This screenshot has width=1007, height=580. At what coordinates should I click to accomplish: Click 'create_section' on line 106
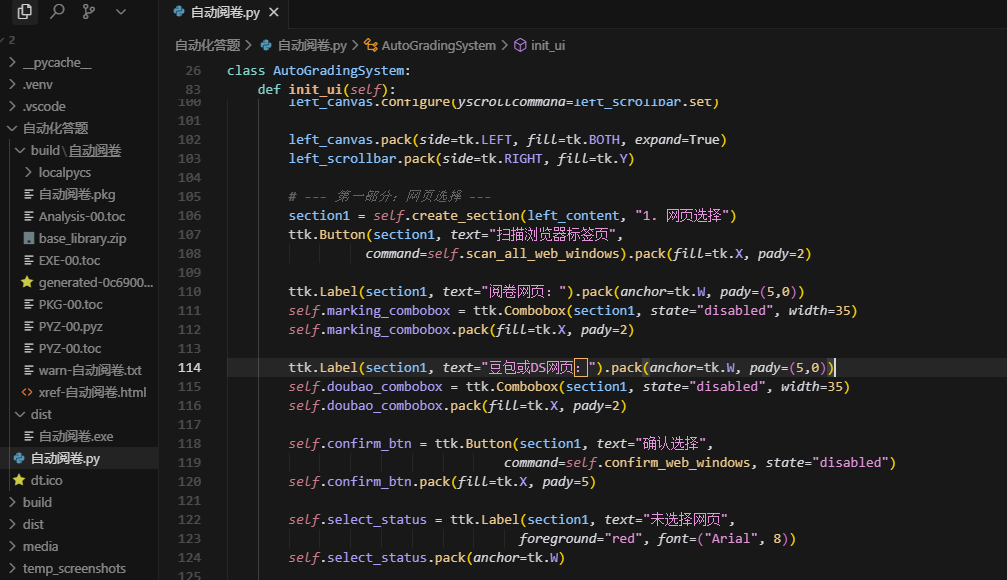[x=466, y=216]
